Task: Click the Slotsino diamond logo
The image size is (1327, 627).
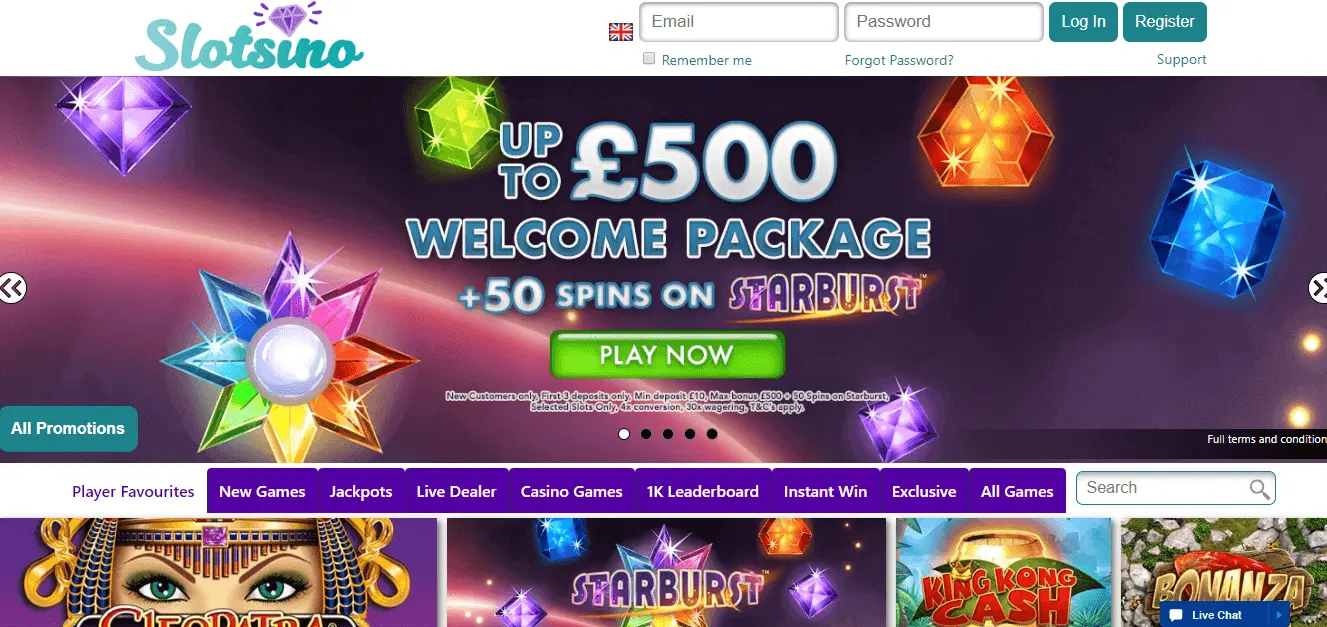Action: 250,37
